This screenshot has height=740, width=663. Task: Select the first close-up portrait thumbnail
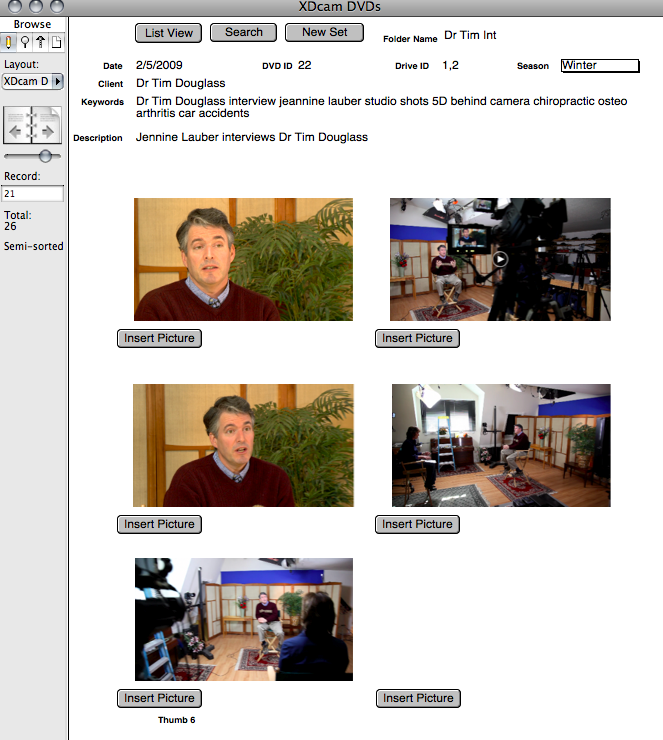[243, 259]
